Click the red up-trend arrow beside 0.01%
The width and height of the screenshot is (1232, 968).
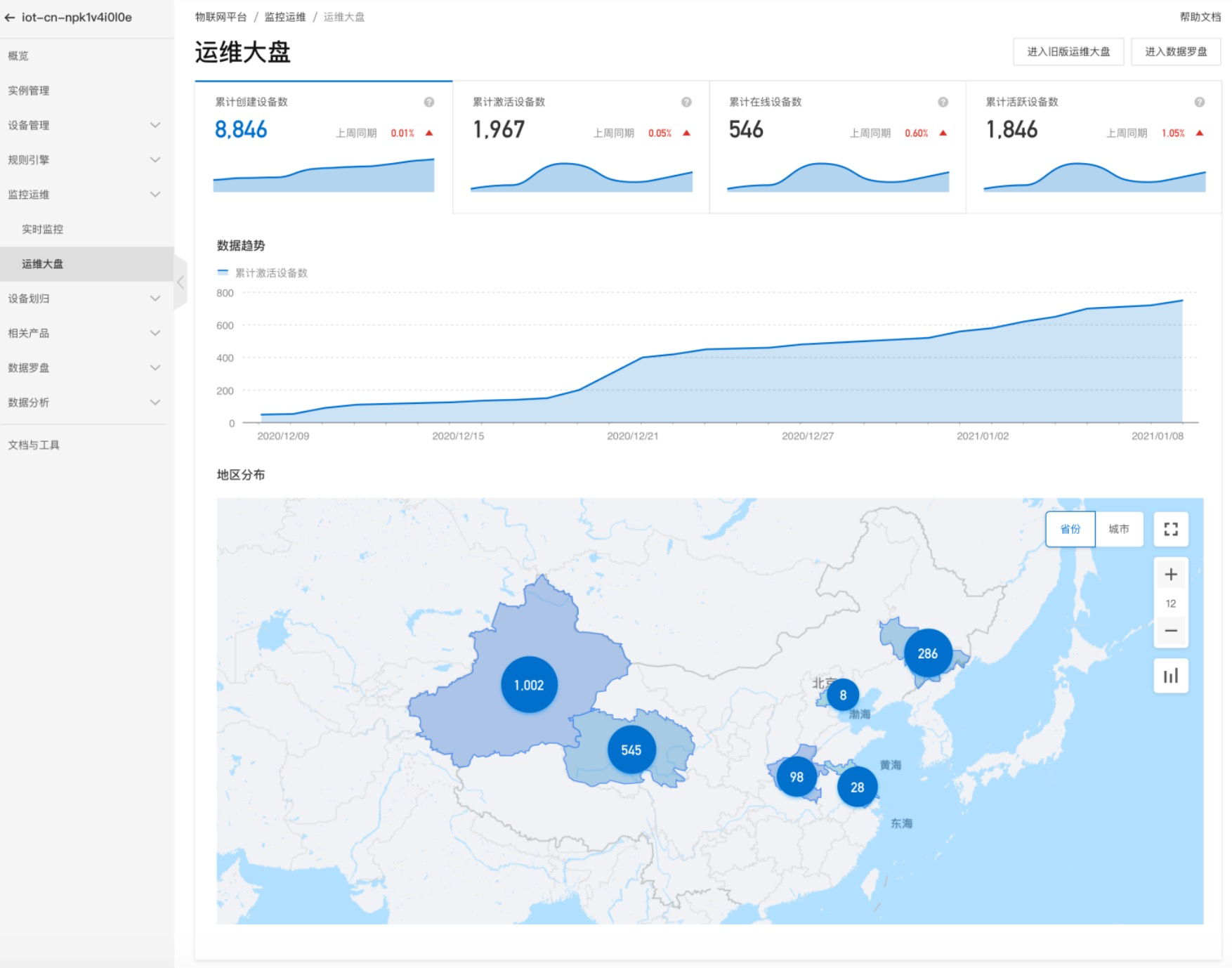point(429,133)
